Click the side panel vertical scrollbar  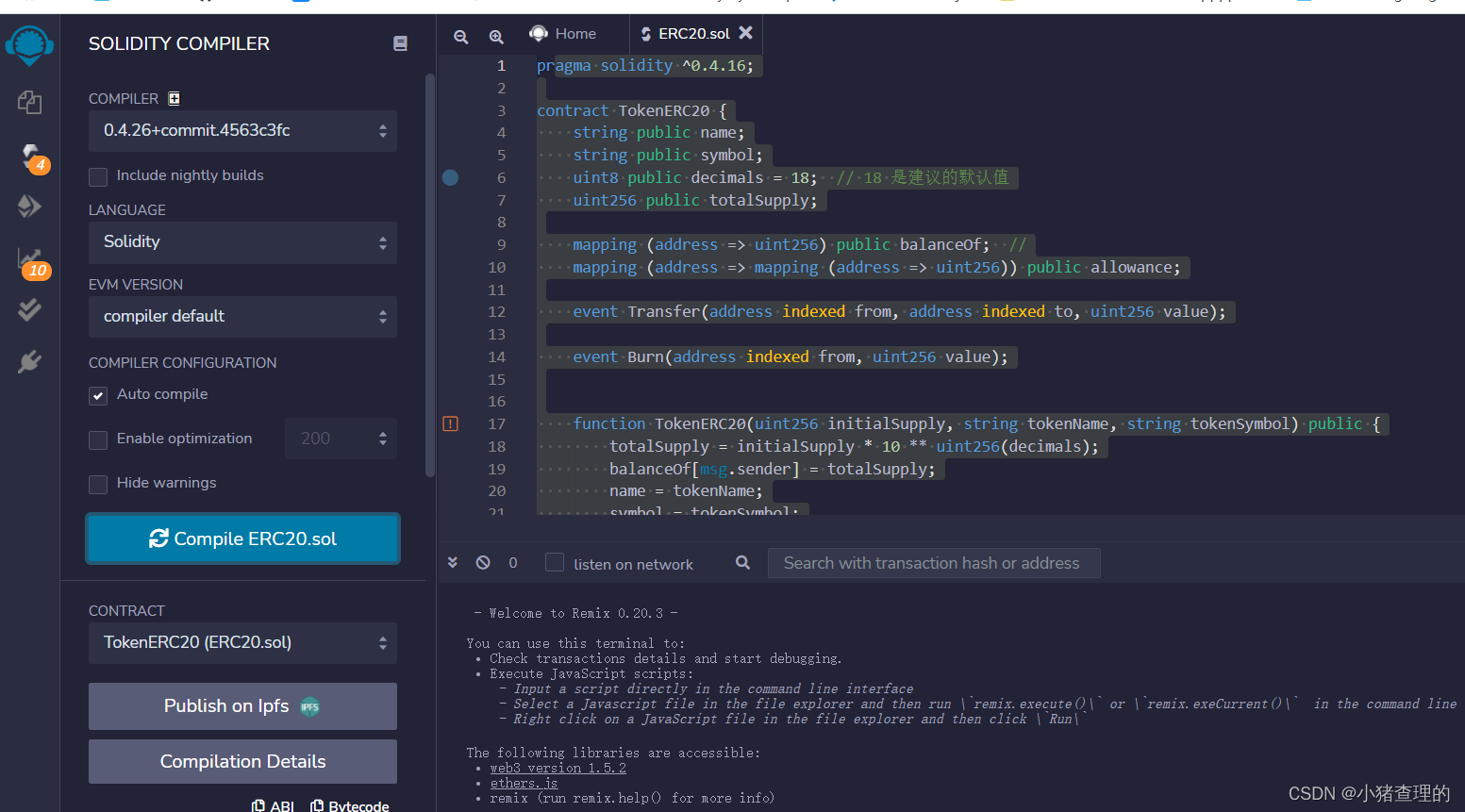pos(430,273)
